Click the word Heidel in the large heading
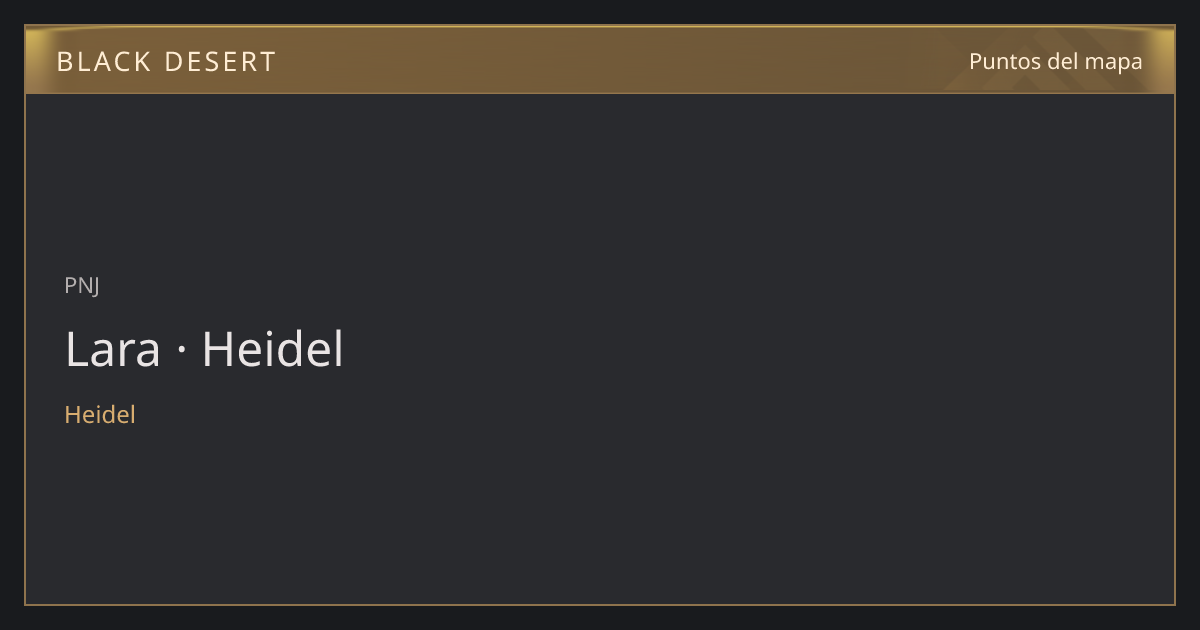1200x630 pixels. [273, 350]
